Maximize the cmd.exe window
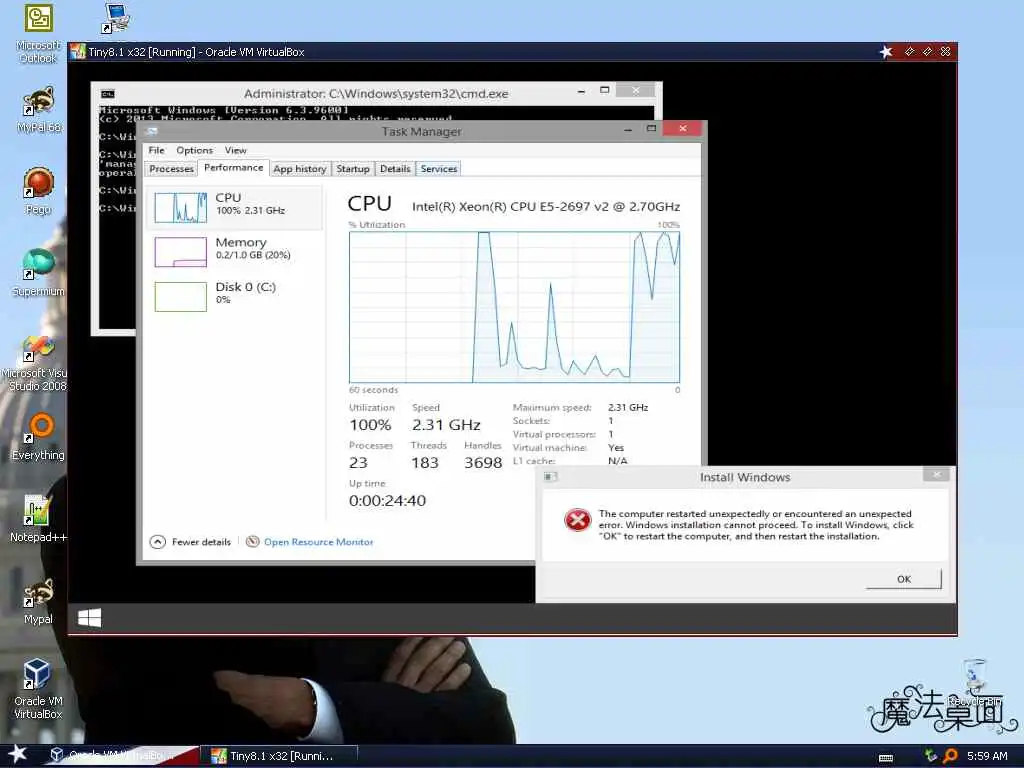The width and height of the screenshot is (1024, 768). (x=605, y=91)
